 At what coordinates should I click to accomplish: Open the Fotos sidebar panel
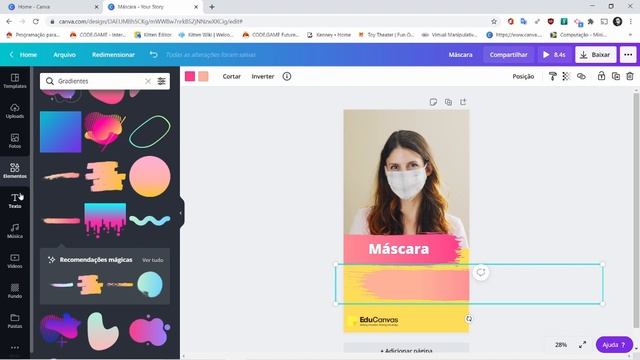point(15,141)
